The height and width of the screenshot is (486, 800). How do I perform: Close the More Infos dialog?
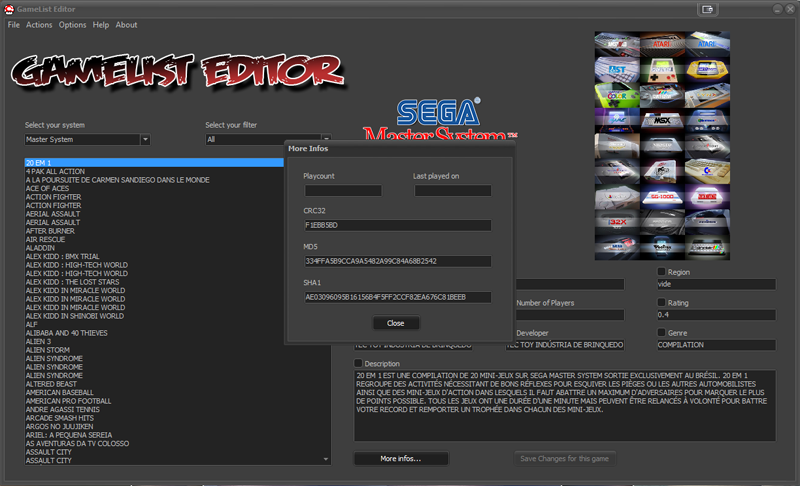pos(396,323)
